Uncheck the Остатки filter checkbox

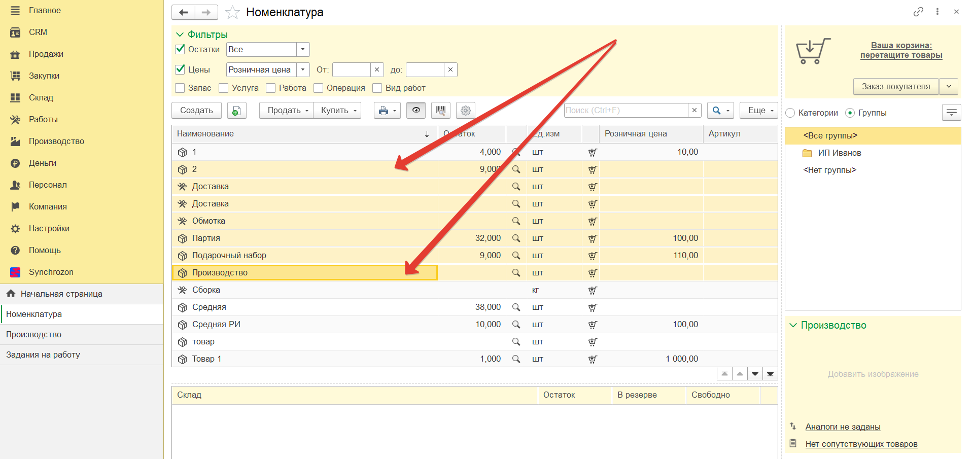tap(180, 49)
